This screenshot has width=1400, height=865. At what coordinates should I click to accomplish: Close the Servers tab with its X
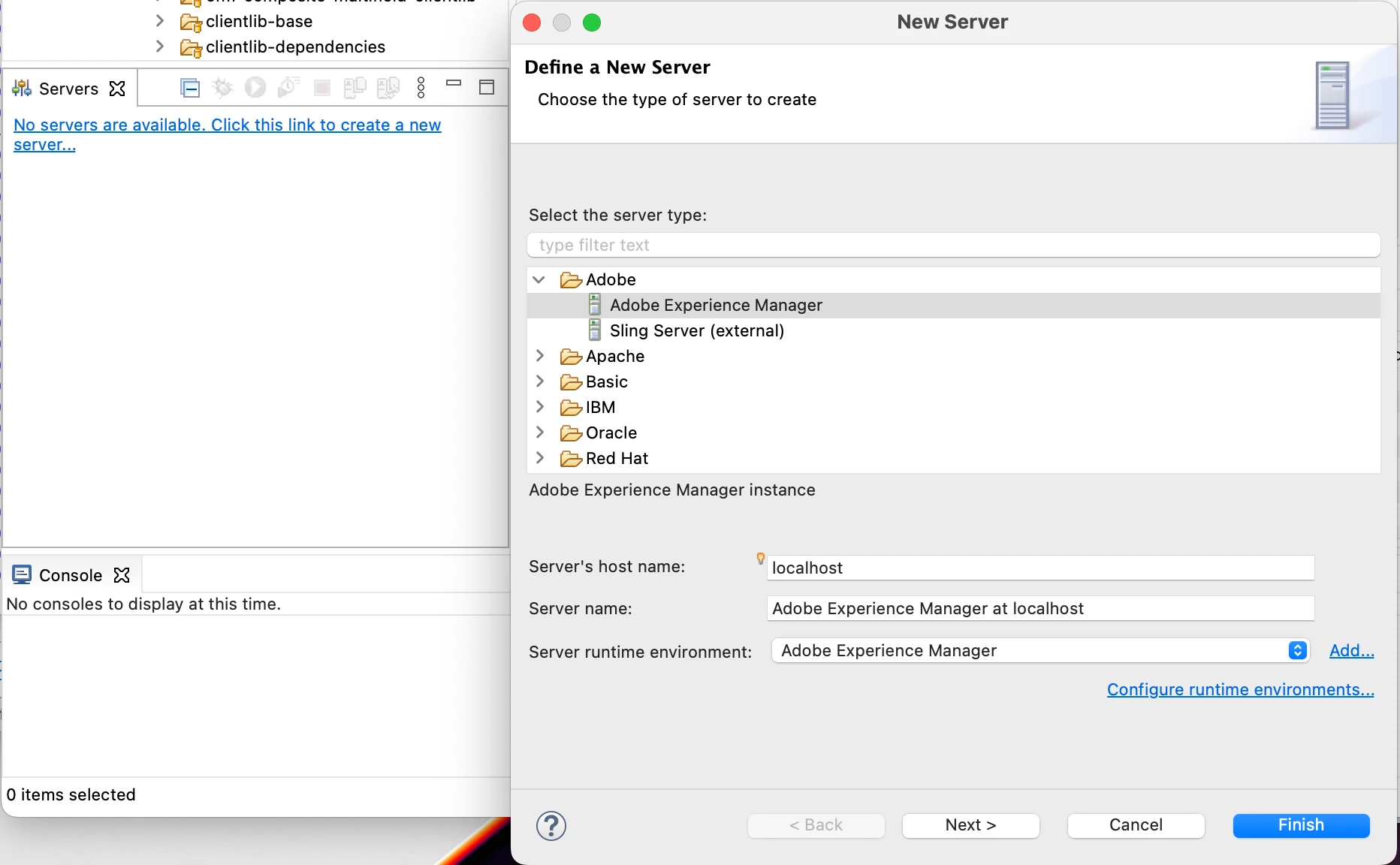point(117,89)
